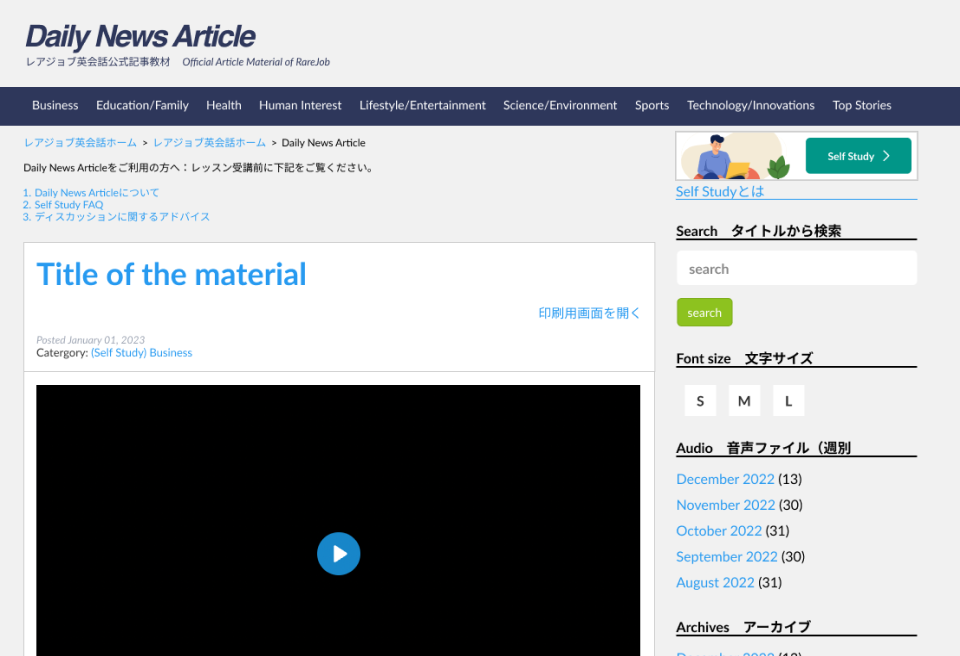Open the Health menu item

(223, 105)
